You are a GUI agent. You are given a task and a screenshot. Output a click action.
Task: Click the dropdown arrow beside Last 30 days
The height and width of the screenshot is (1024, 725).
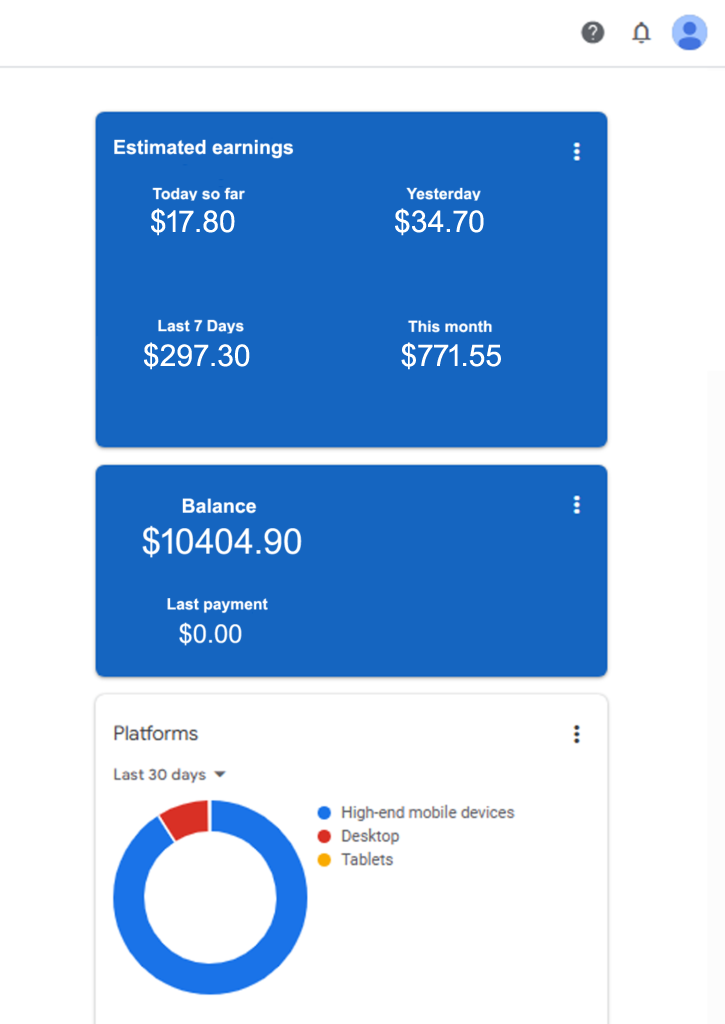[x=220, y=775]
